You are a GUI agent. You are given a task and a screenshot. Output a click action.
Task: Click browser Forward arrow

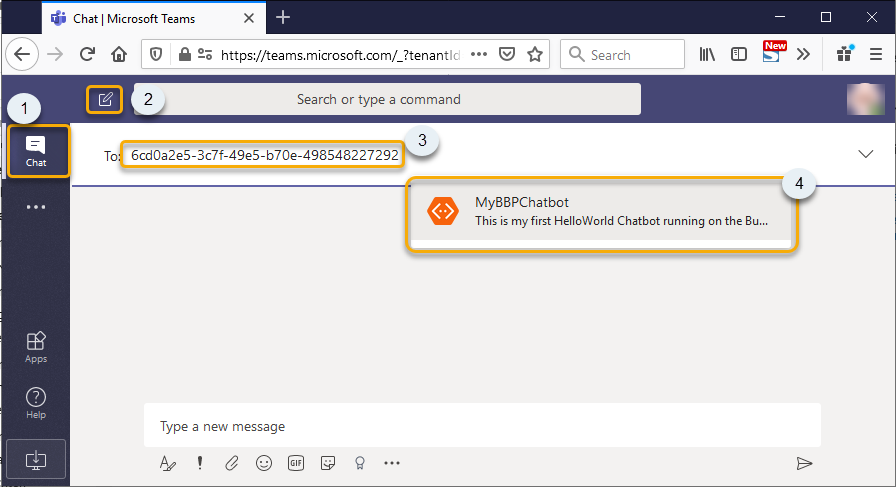(55, 54)
